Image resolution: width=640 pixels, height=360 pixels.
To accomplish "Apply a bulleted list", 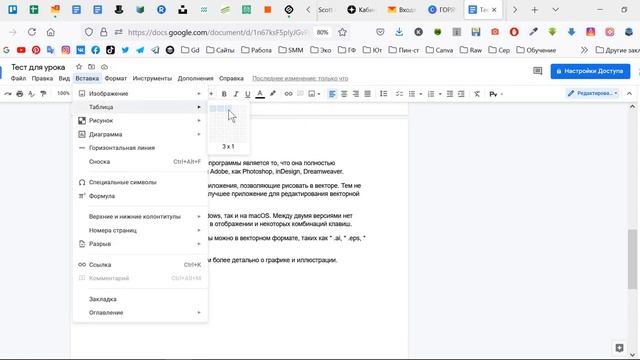I will click(x=412, y=94).
